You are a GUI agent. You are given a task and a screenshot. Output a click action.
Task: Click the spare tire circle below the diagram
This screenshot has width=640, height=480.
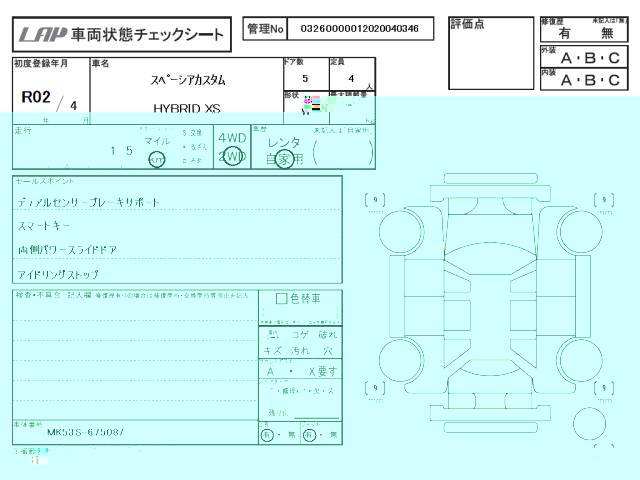(x=589, y=423)
